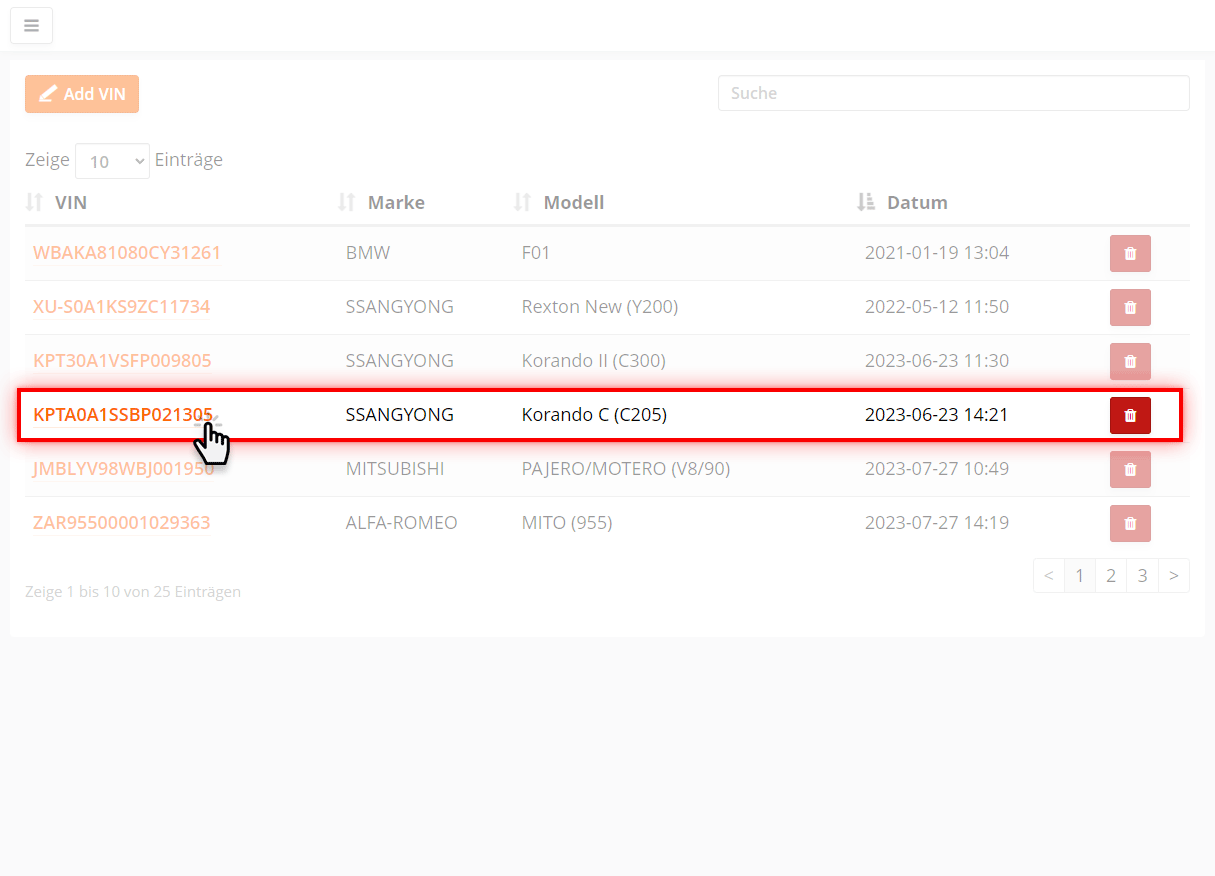
Task: Click the Add VIN button
Action: (x=82, y=94)
